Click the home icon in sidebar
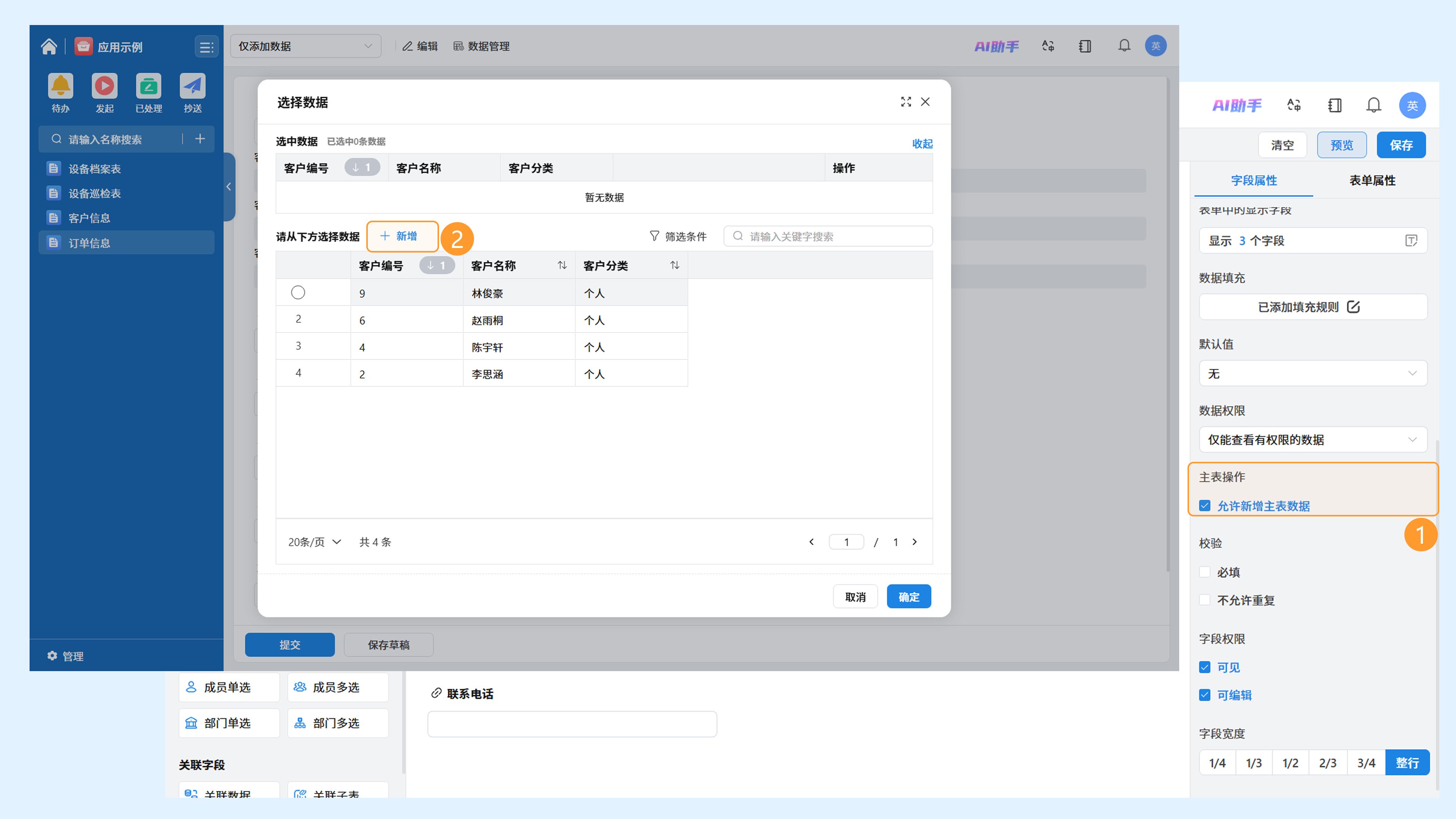1456x819 pixels. pos(49,46)
